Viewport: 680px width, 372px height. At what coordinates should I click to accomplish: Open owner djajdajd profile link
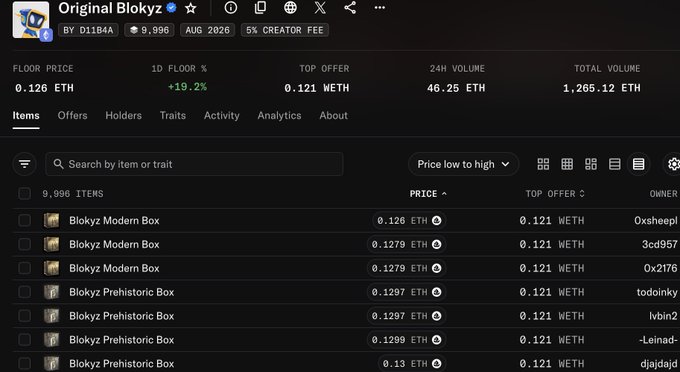(659, 363)
